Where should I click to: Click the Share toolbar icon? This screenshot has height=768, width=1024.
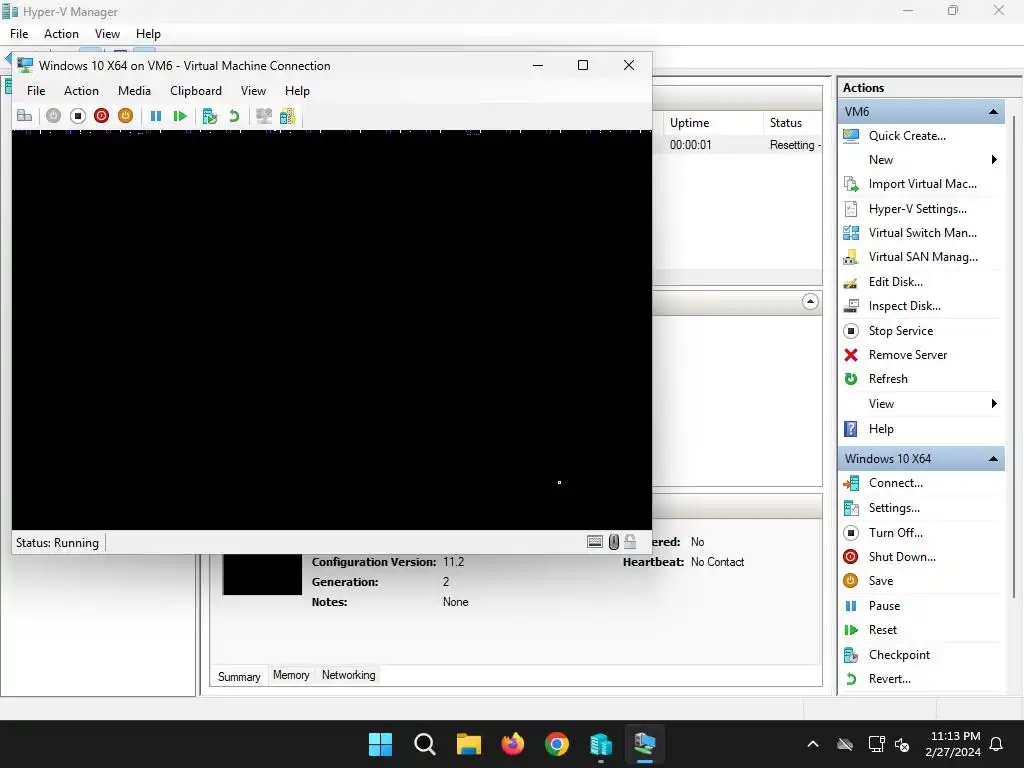pyautogui.click(x=287, y=116)
